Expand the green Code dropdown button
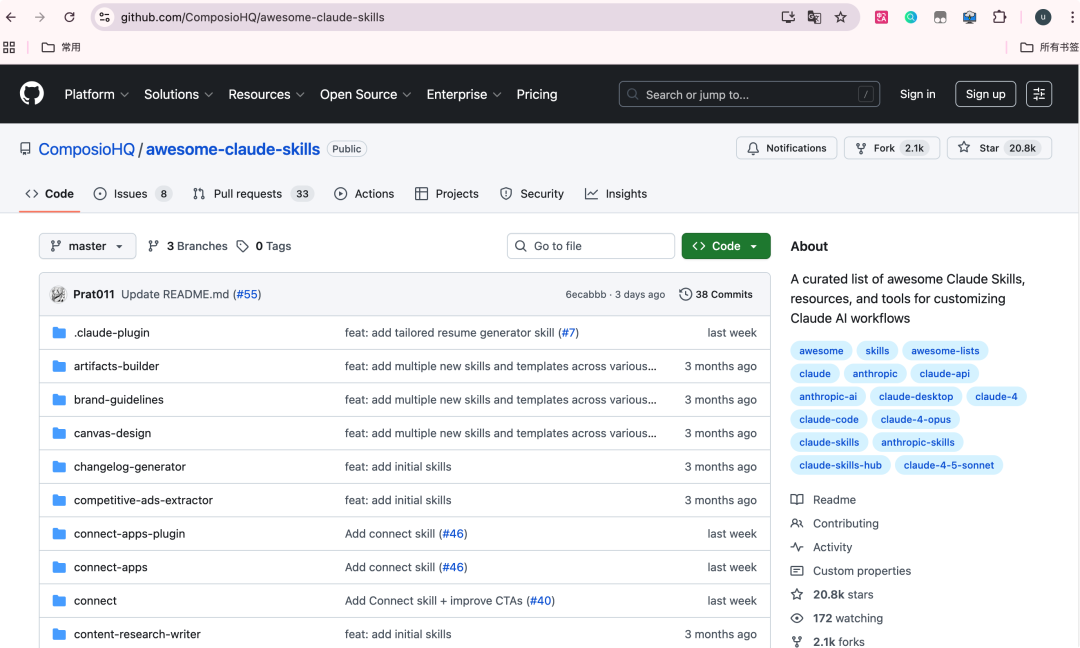The width and height of the screenshot is (1080, 648). [726, 246]
